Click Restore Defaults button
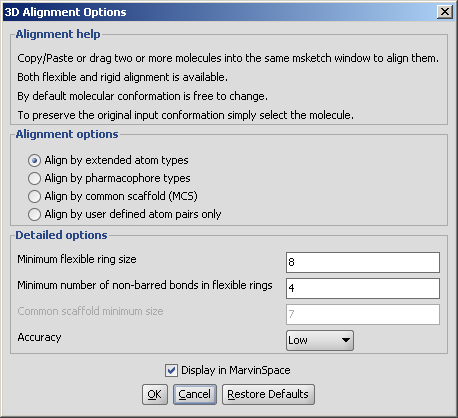The width and height of the screenshot is (458, 418). [x=268, y=394]
